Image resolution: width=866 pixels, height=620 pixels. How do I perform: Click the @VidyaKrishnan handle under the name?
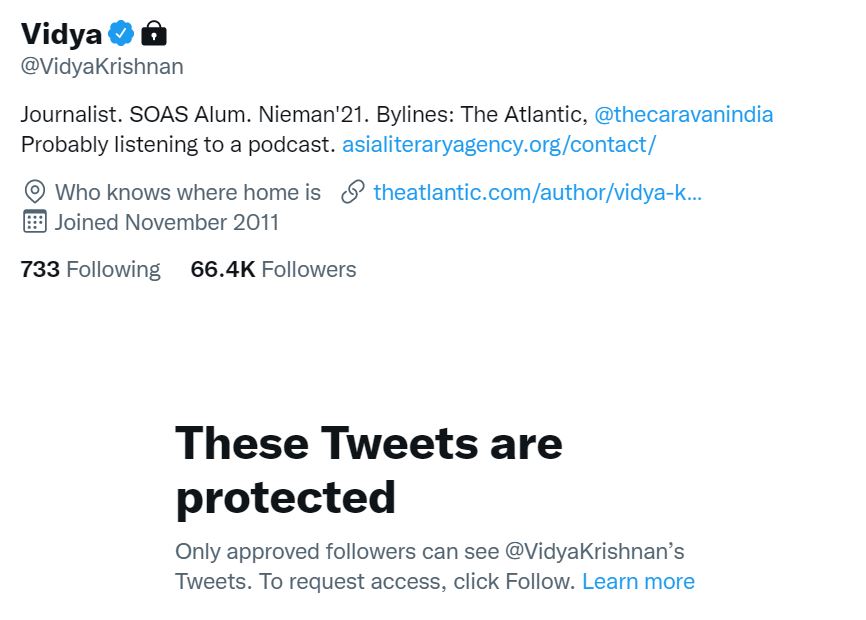click(x=102, y=67)
